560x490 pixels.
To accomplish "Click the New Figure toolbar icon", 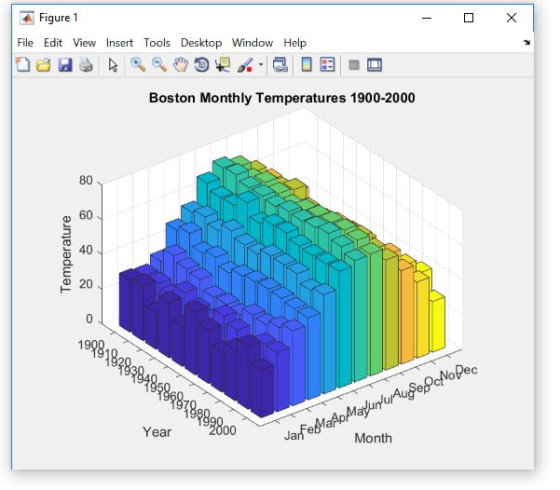I will click(23, 65).
